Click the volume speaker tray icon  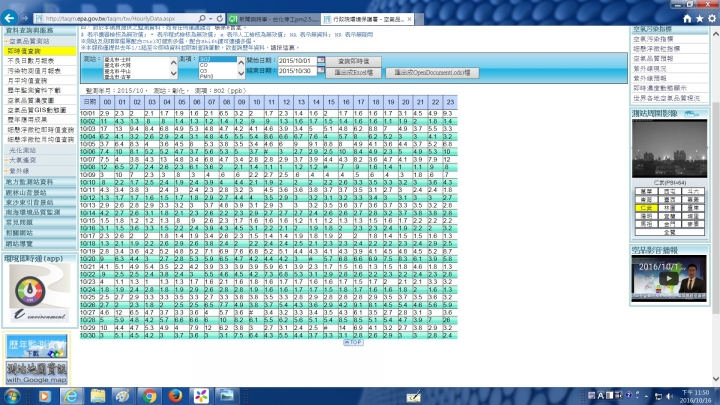tap(669, 396)
